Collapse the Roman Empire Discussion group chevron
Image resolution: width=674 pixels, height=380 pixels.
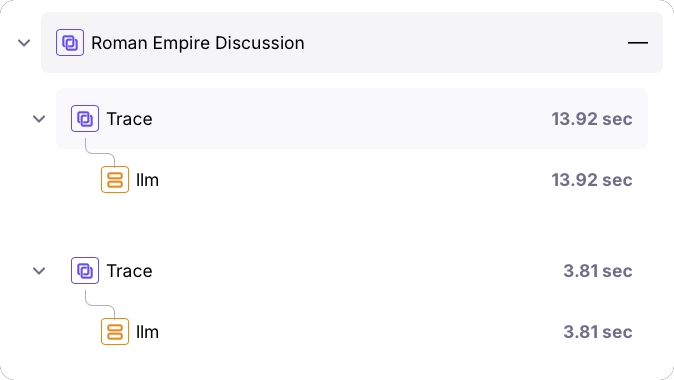(x=24, y=43)
